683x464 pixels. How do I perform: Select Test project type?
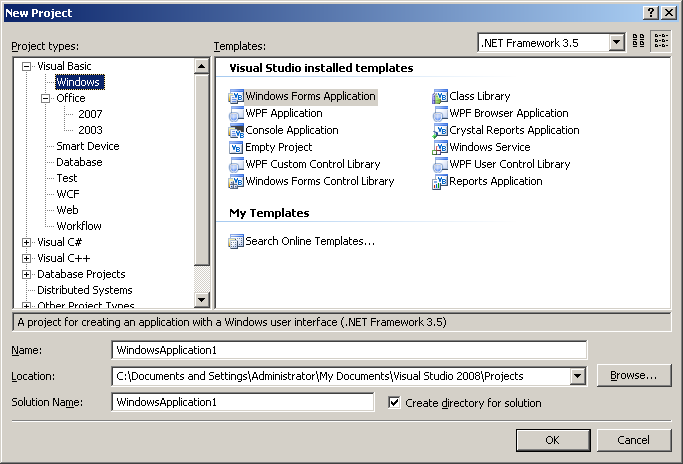(x=67, y=178)
